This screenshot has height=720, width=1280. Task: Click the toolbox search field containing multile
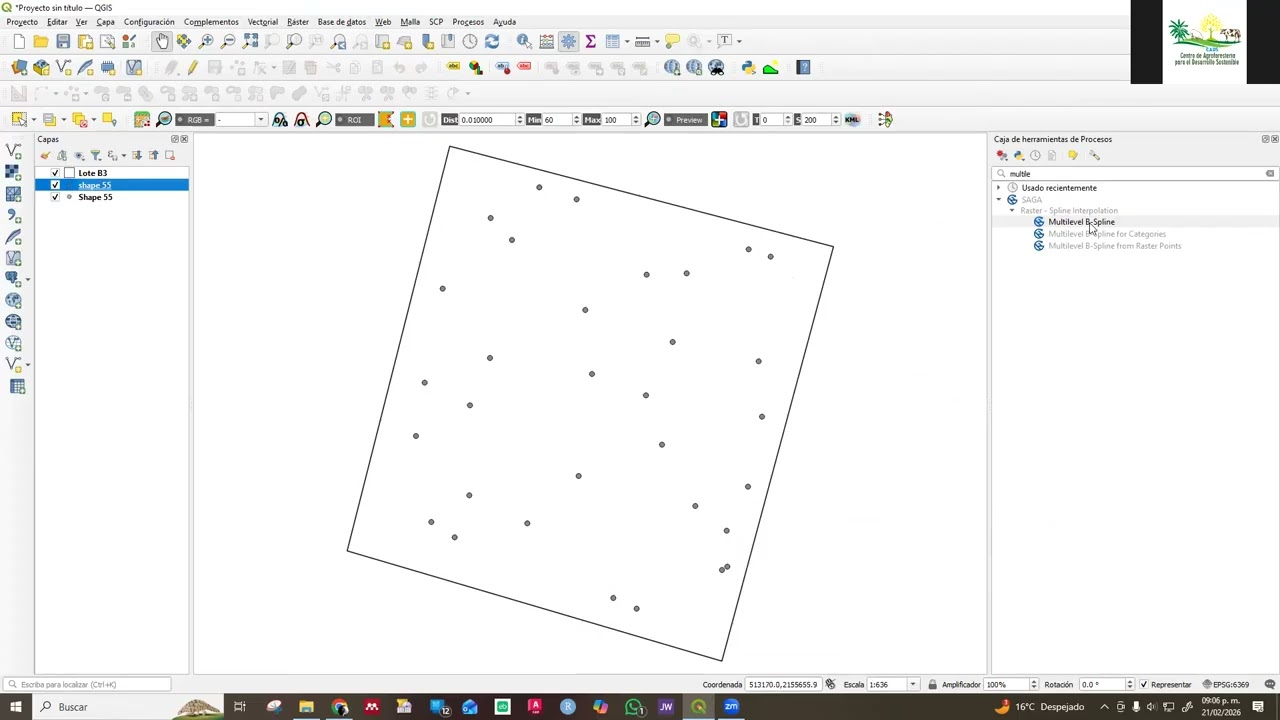pyautogui.click(x=1135, y=174)
